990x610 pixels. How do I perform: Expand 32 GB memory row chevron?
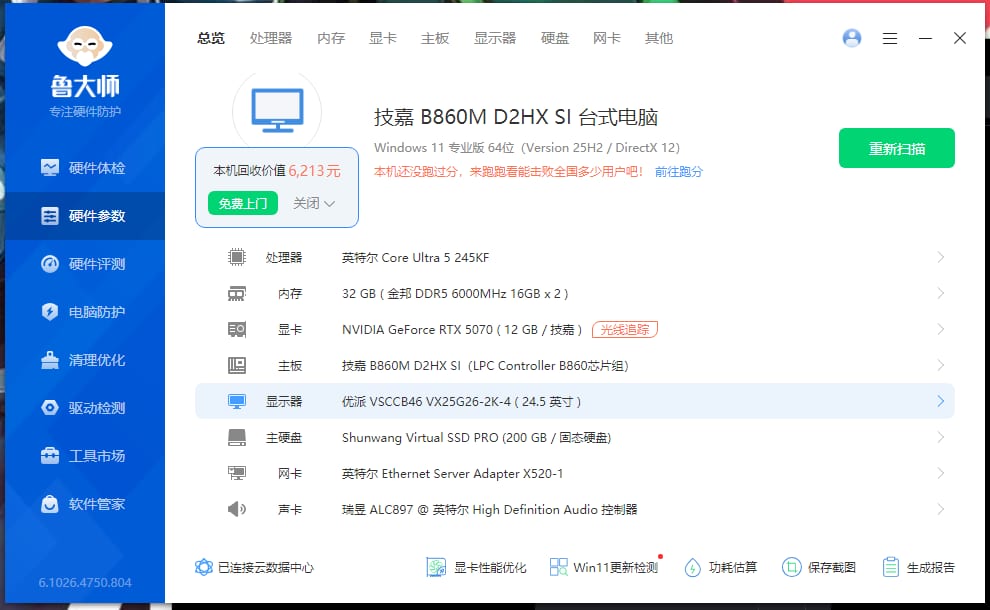tap(941, 294)
